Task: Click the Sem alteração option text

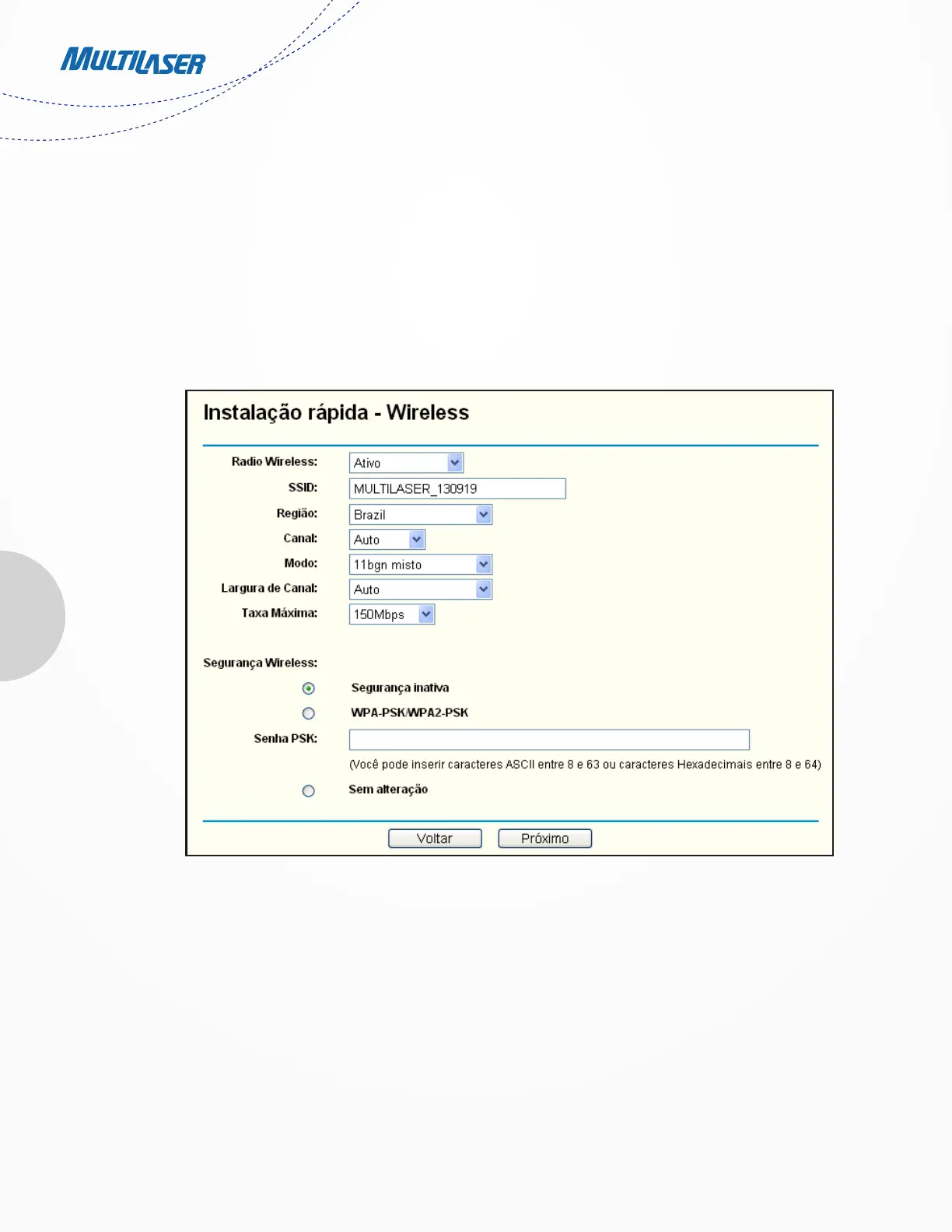Action: pos(388,789)
